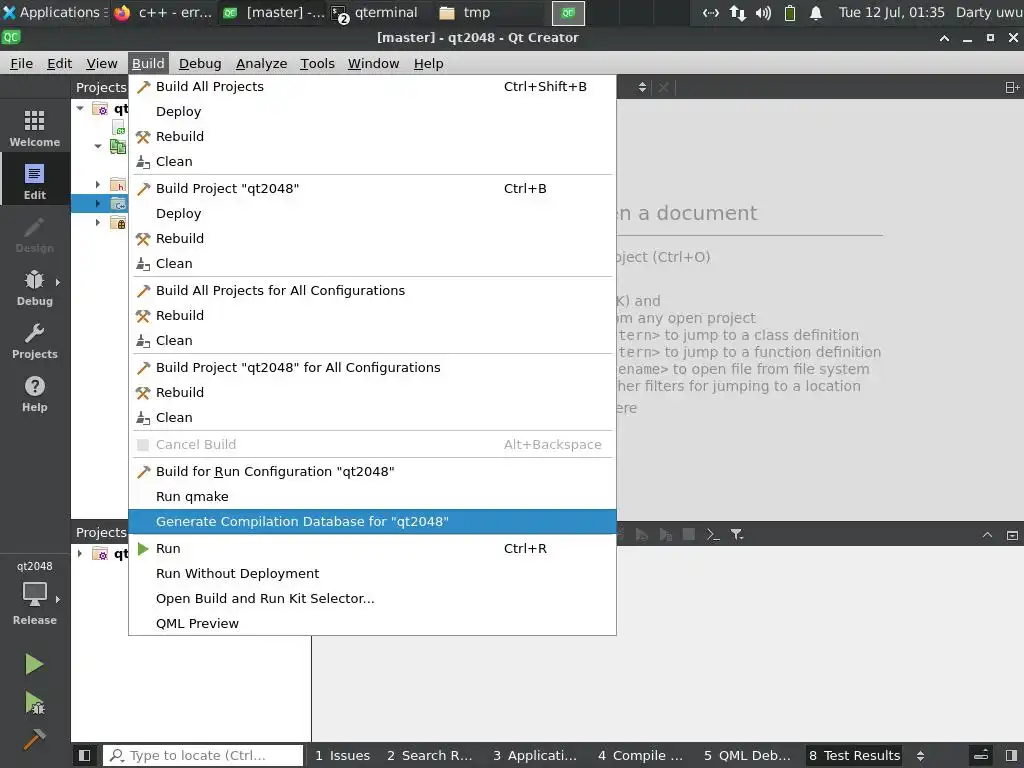
Task: Click the terminal icon in output pane toolbar
Action: [712, 535]
